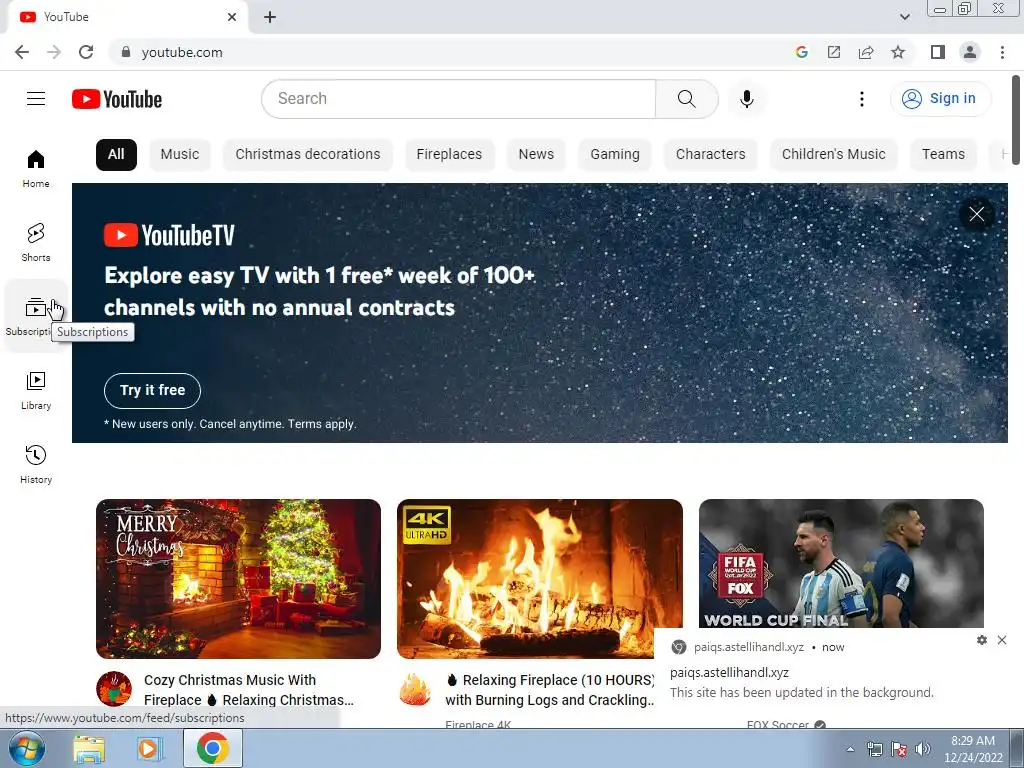Open Windows Media Player from taskbar

tap(150, 748)
